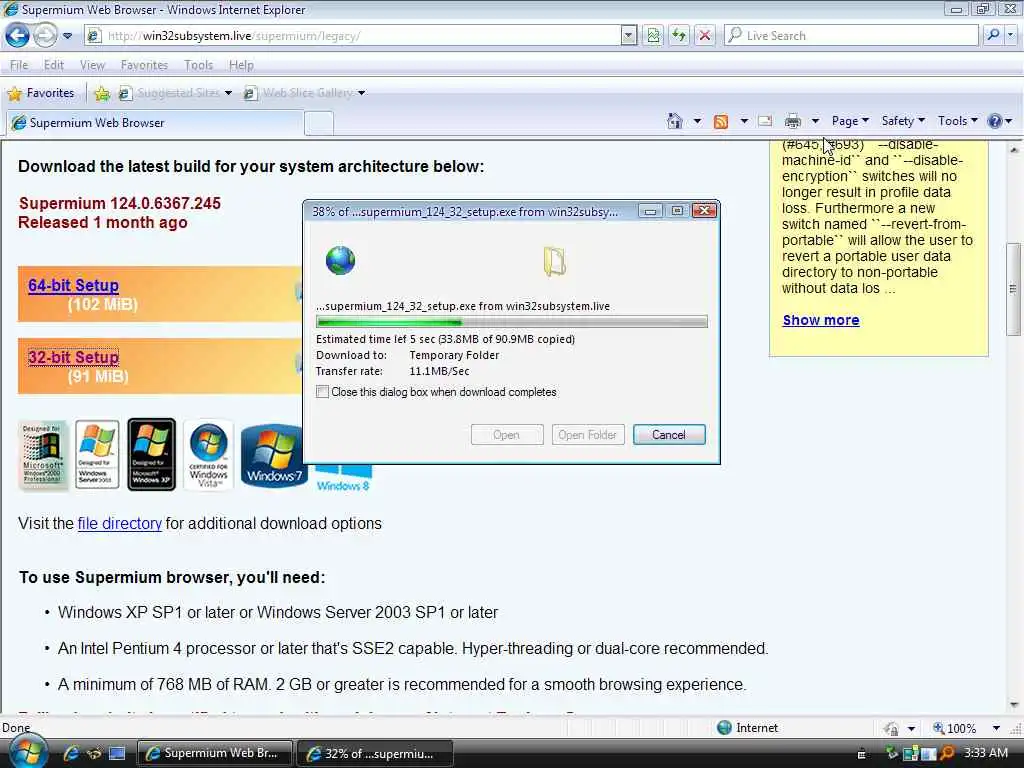The width and height of the screenshot is (1024, 768).
Task: Click the search magnifier button
Action: point(993,35)
